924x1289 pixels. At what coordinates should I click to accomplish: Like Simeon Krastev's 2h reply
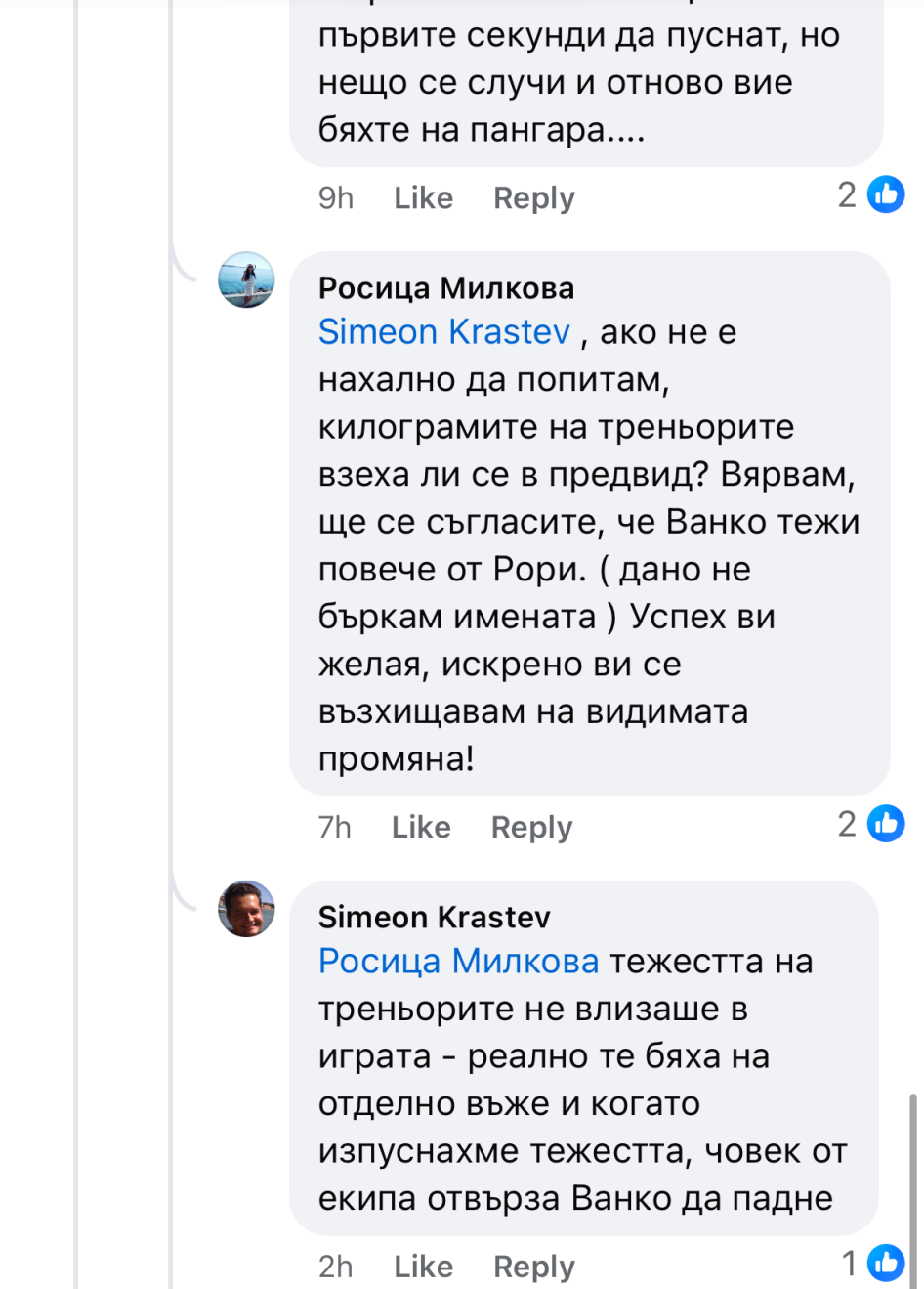(423, 1267)
